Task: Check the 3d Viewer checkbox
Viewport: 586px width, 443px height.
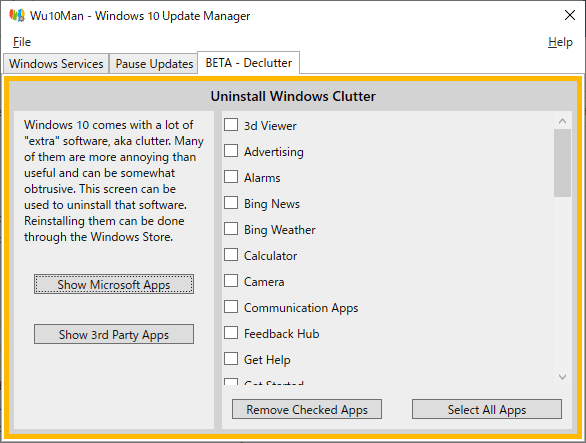Action: coord(231,125)
